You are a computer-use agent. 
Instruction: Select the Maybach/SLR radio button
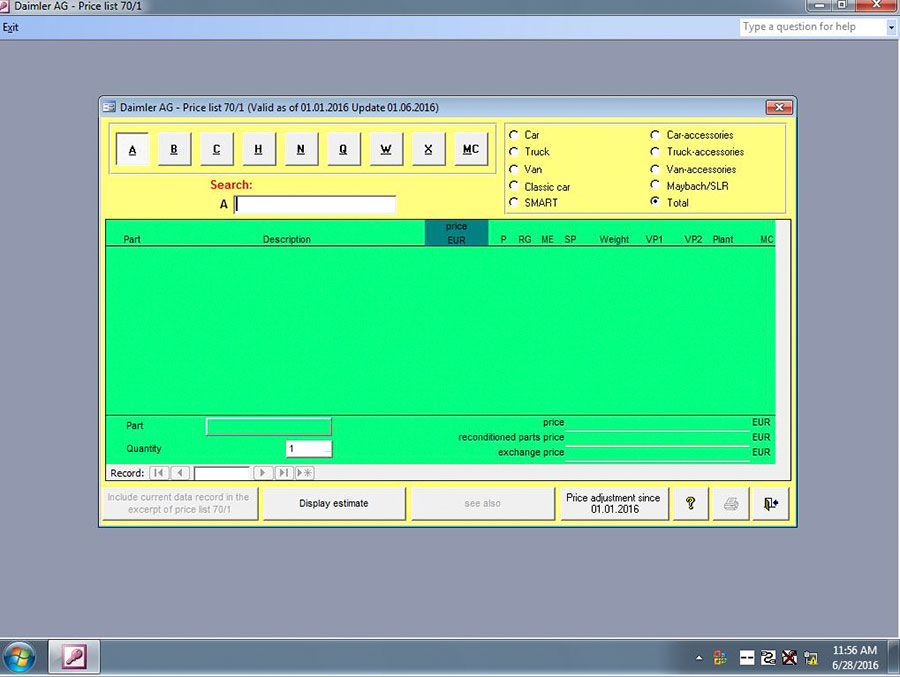pos(656,186)
